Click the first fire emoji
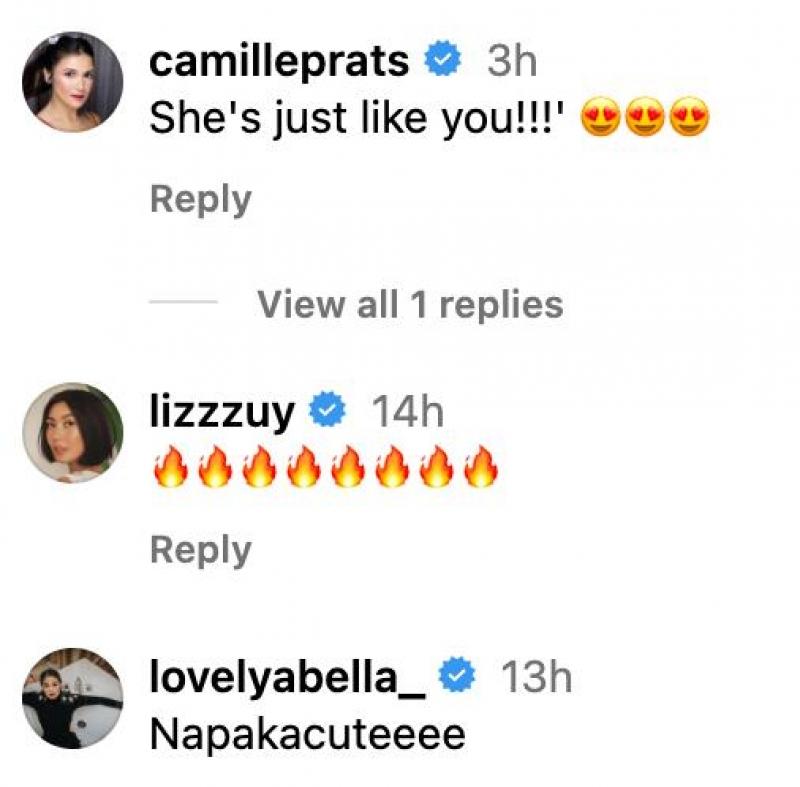 171,466
